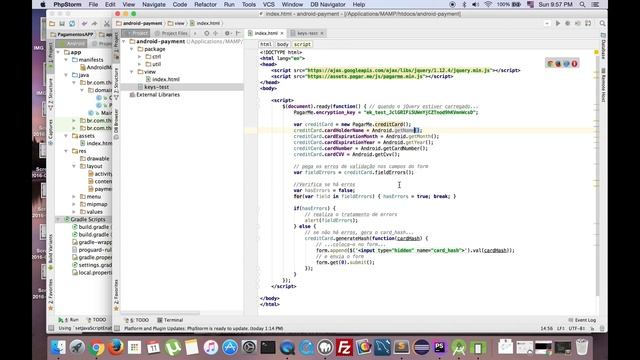Open the Finder from the Dock
Viewport: 640px width, 360px height.
coord(58,347)
